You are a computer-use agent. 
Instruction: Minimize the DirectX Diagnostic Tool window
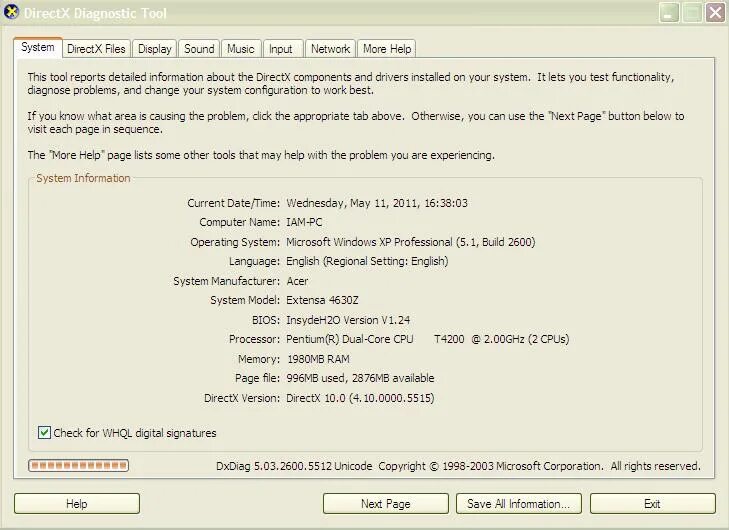[669, 13]
